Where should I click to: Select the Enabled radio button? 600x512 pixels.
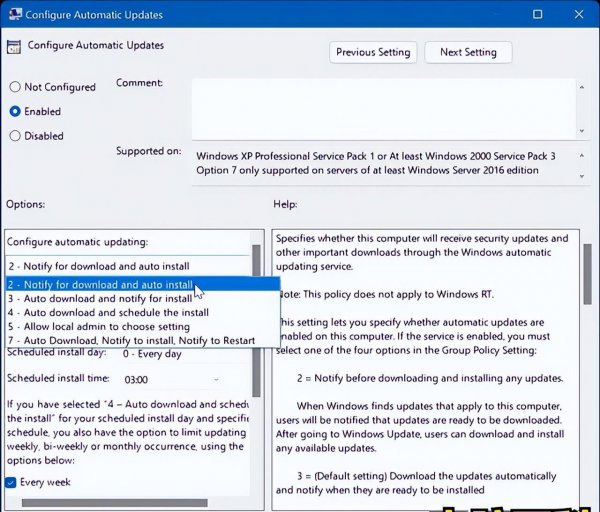point(15,111)
